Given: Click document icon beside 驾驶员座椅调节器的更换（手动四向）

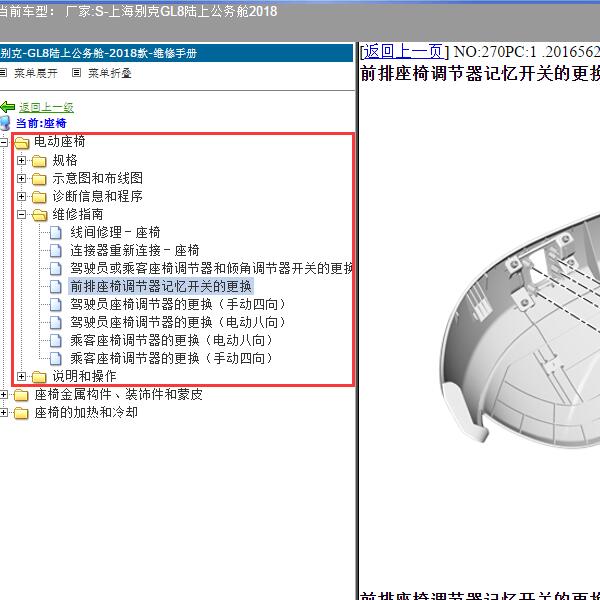Looking at the screenshot, I should (56, 304).
